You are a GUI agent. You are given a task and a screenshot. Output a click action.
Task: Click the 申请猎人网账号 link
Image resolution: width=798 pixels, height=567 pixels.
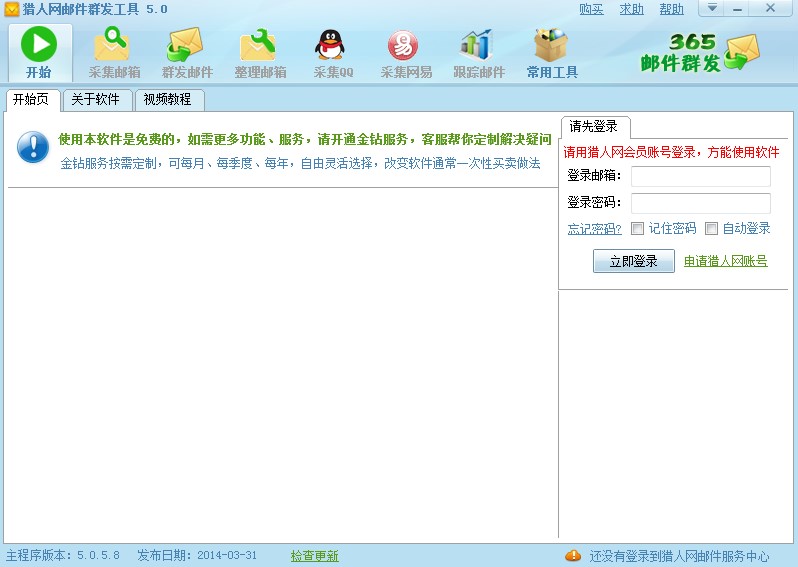725,261
